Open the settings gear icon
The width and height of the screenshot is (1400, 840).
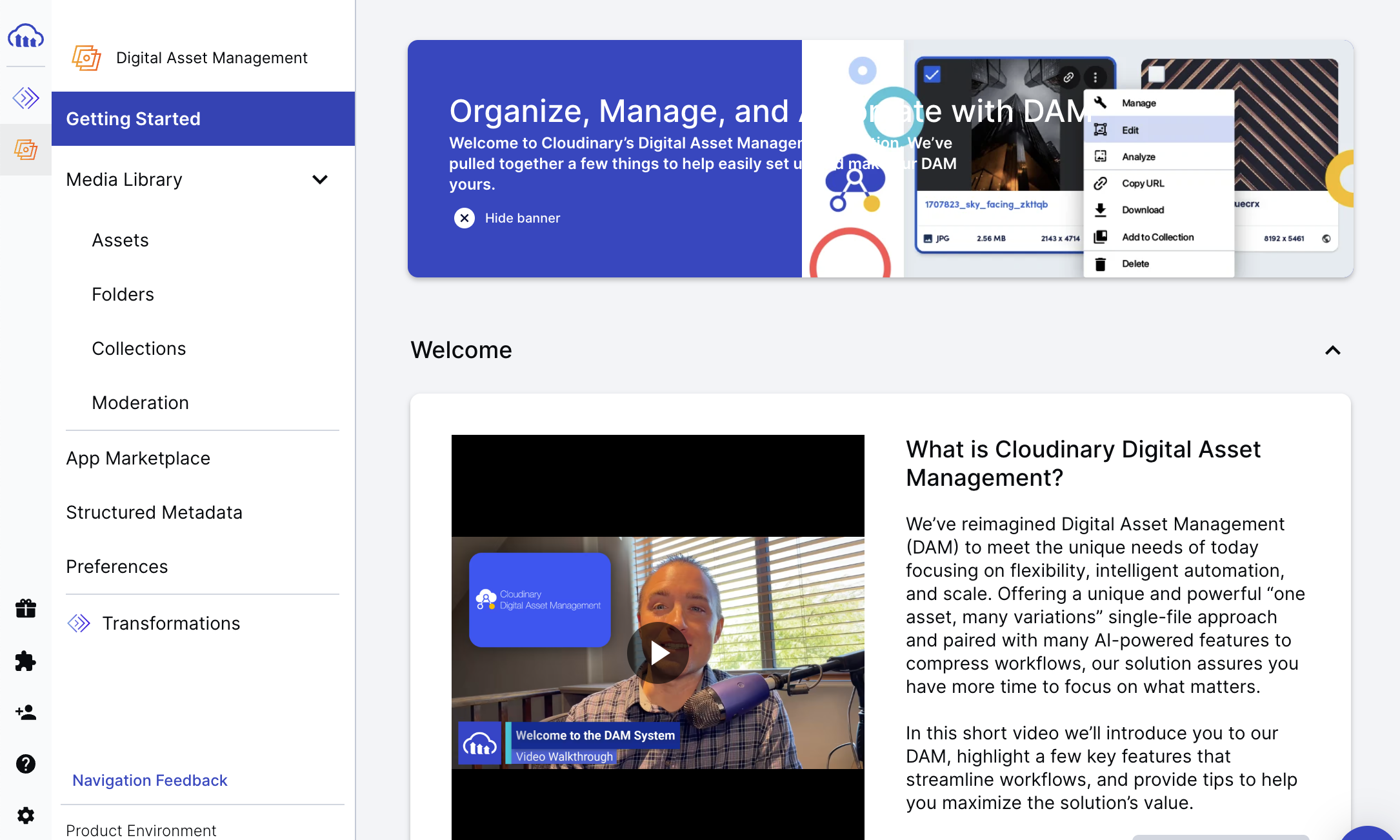(x=26, y=815)
